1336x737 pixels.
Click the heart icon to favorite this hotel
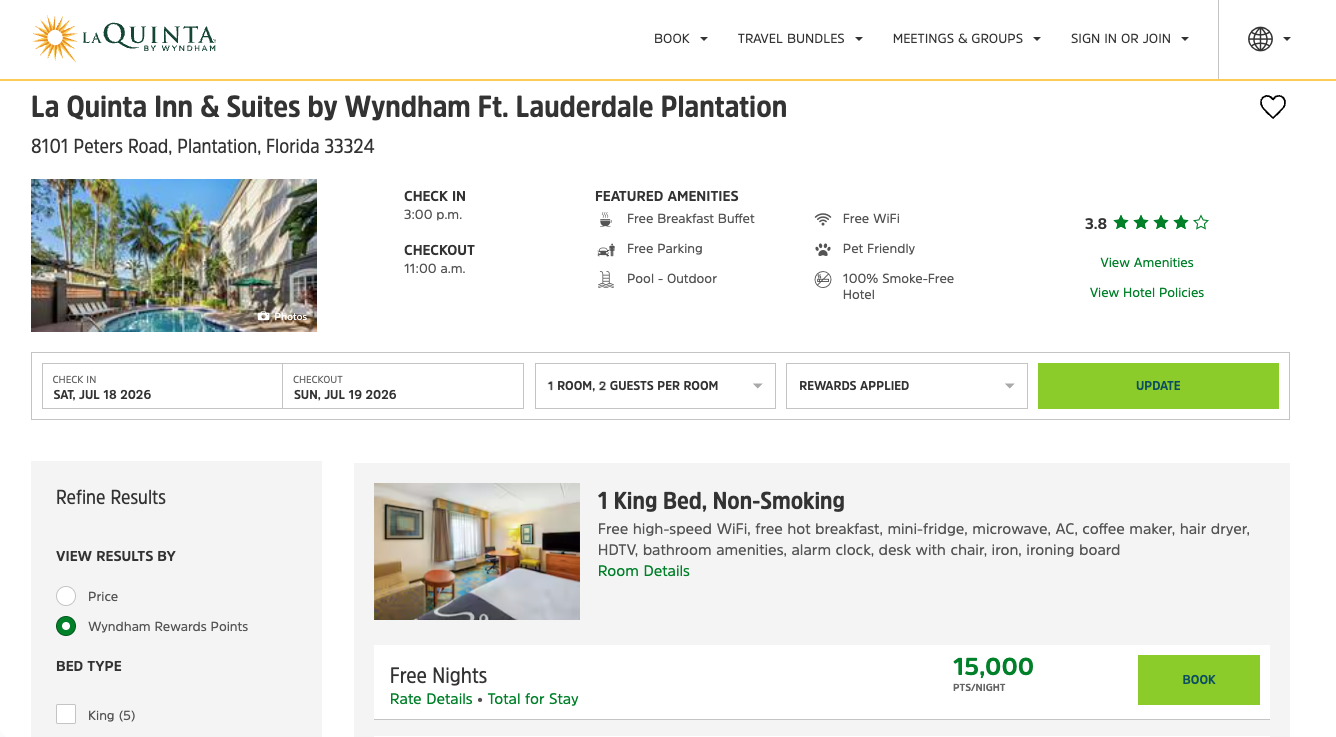coord(1272,106)
